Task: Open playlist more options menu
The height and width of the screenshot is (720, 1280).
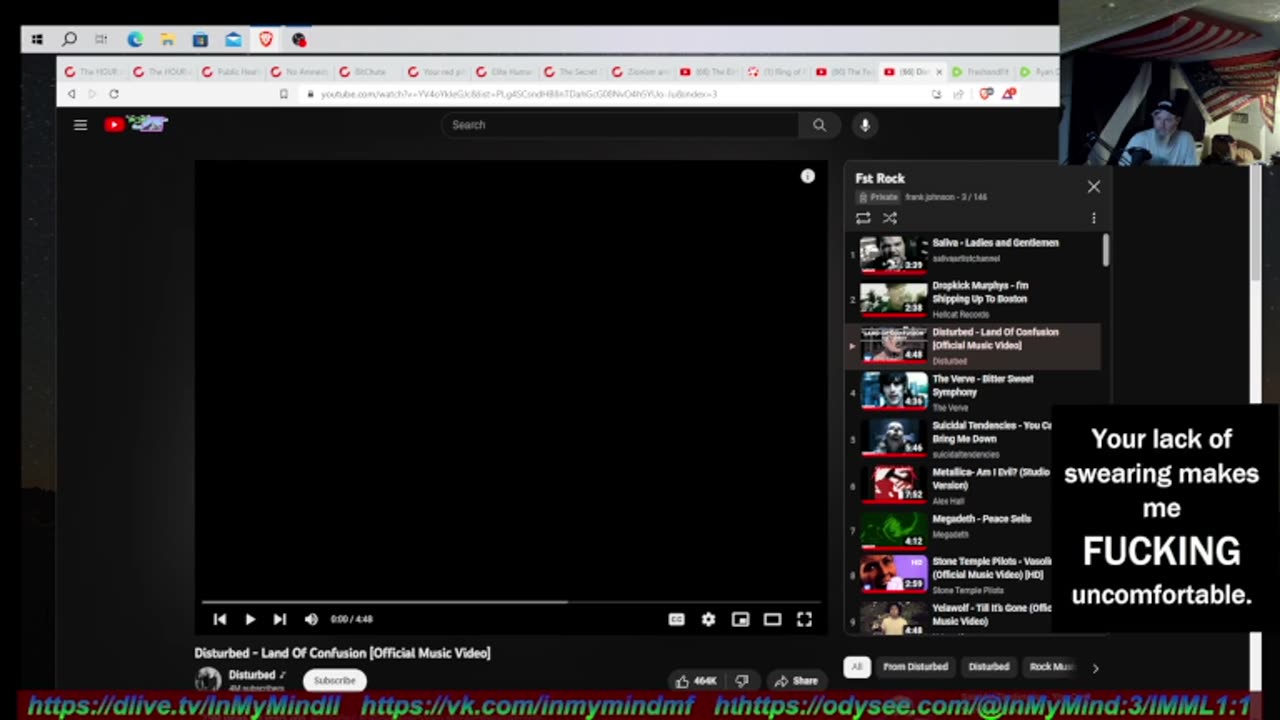Action: click(x=1093, y=218)
